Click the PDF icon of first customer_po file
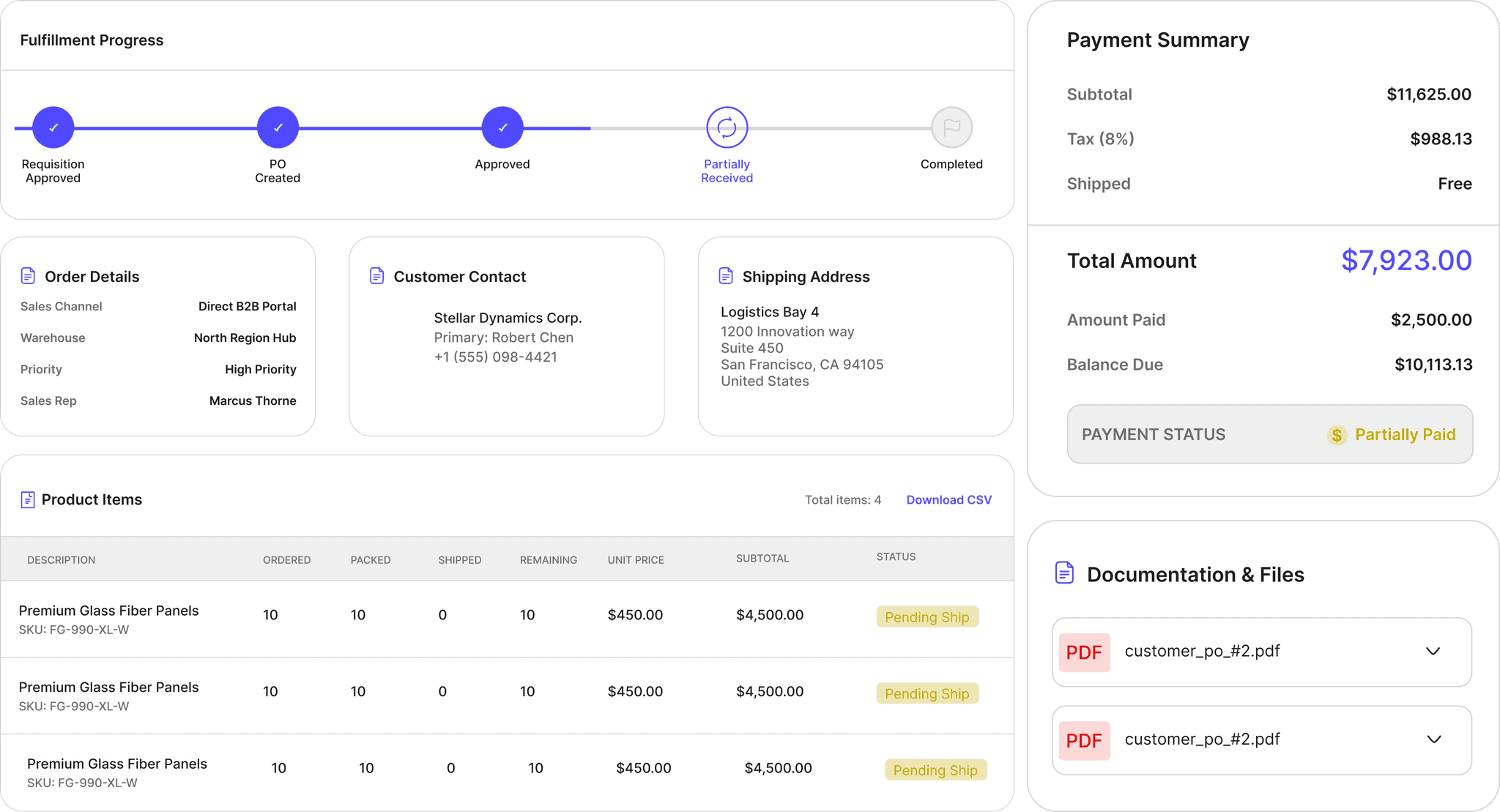1500x812 pixels. (1084, 652)
